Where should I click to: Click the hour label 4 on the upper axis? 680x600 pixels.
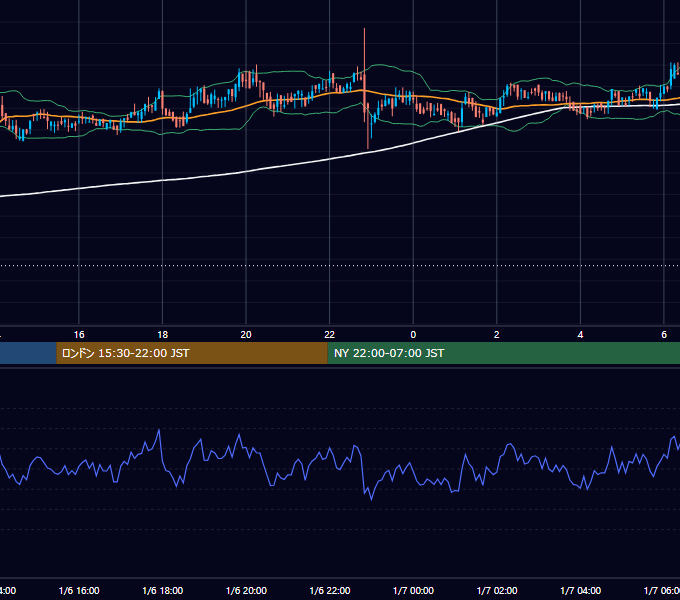(x=580, y=335)
